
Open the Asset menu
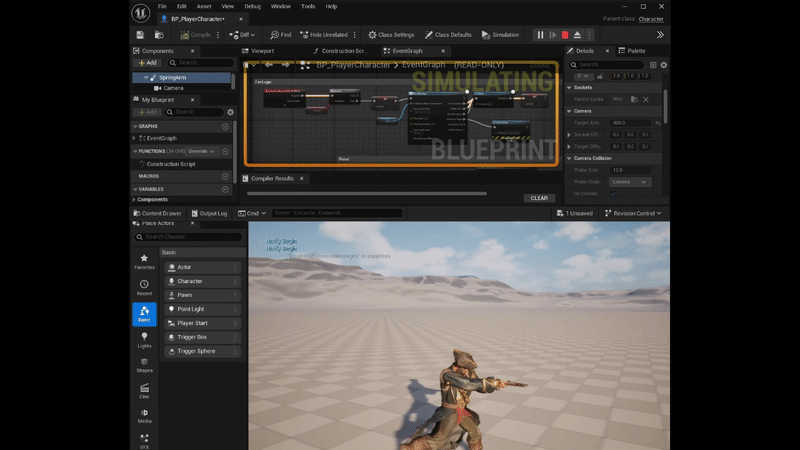tap(204, 6)
